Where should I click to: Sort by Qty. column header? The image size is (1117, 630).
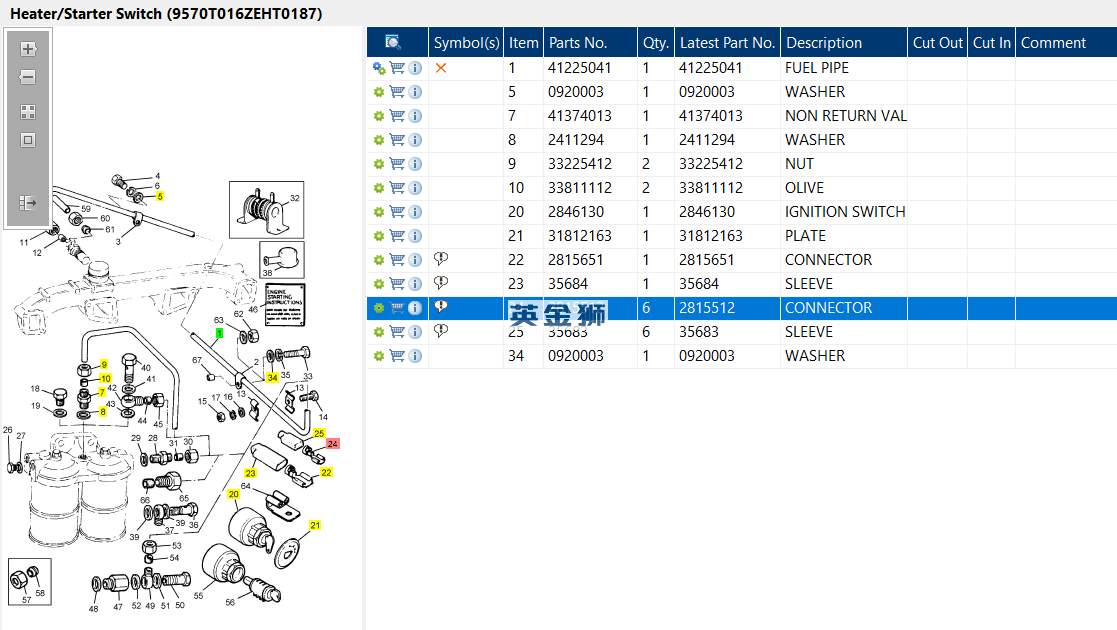coord(656,43)
